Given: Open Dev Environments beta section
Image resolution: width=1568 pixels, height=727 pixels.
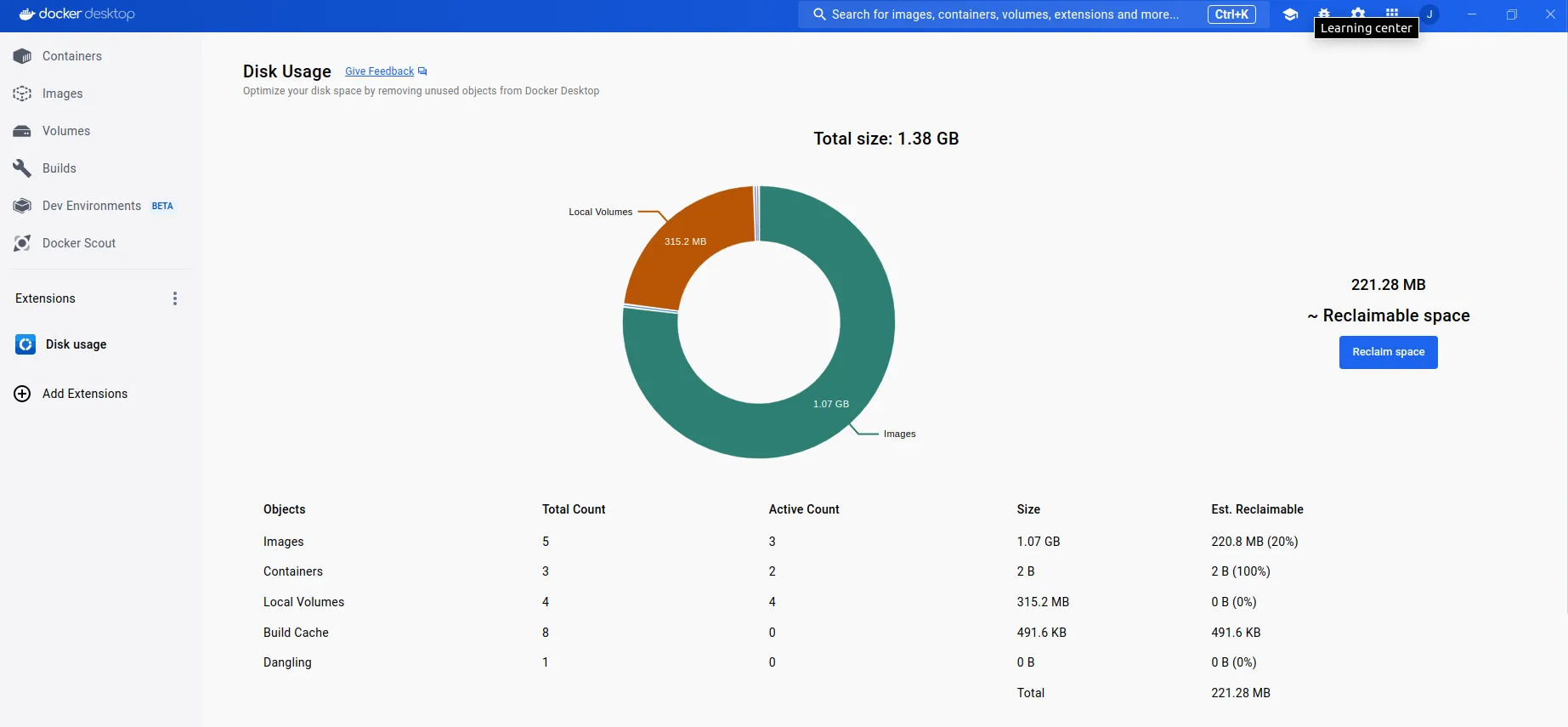Looking at the screenshot, I should click(x=92, y=206).
